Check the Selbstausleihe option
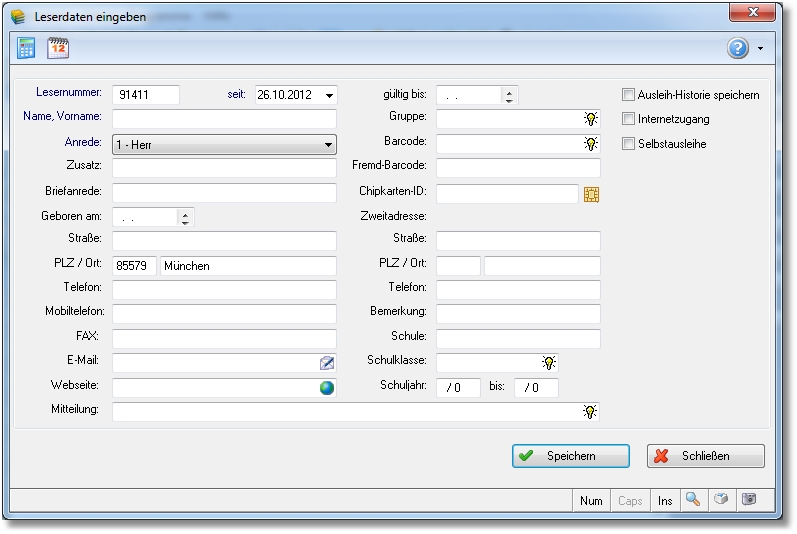 point(628,144)
